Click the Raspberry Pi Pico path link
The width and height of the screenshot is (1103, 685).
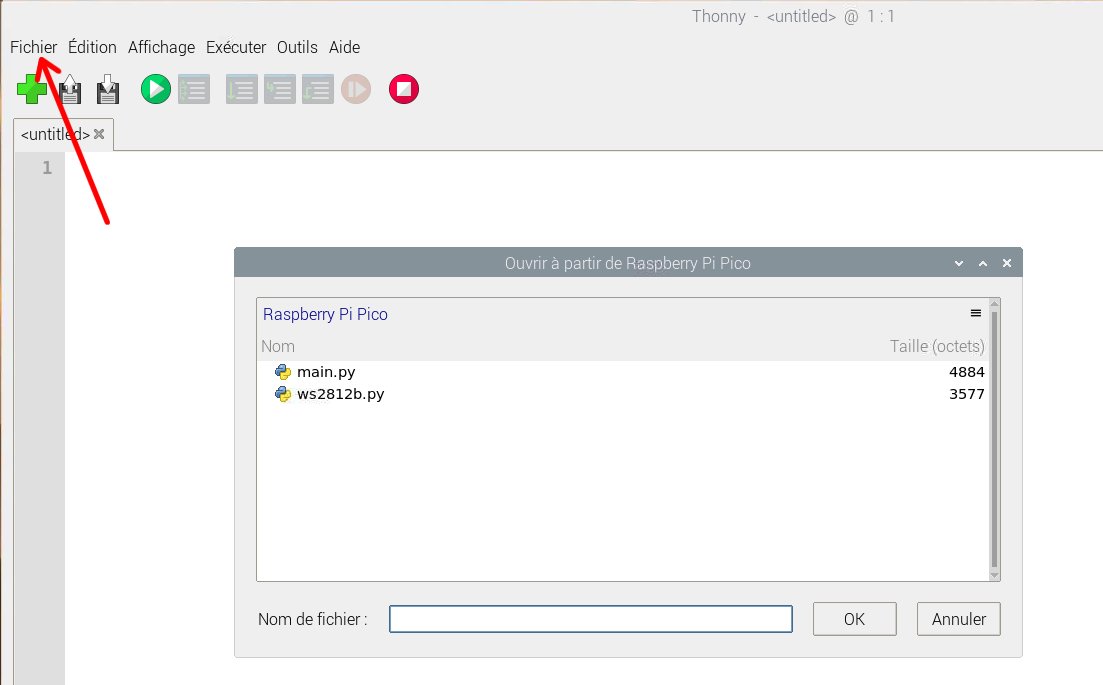pos(325,314)
